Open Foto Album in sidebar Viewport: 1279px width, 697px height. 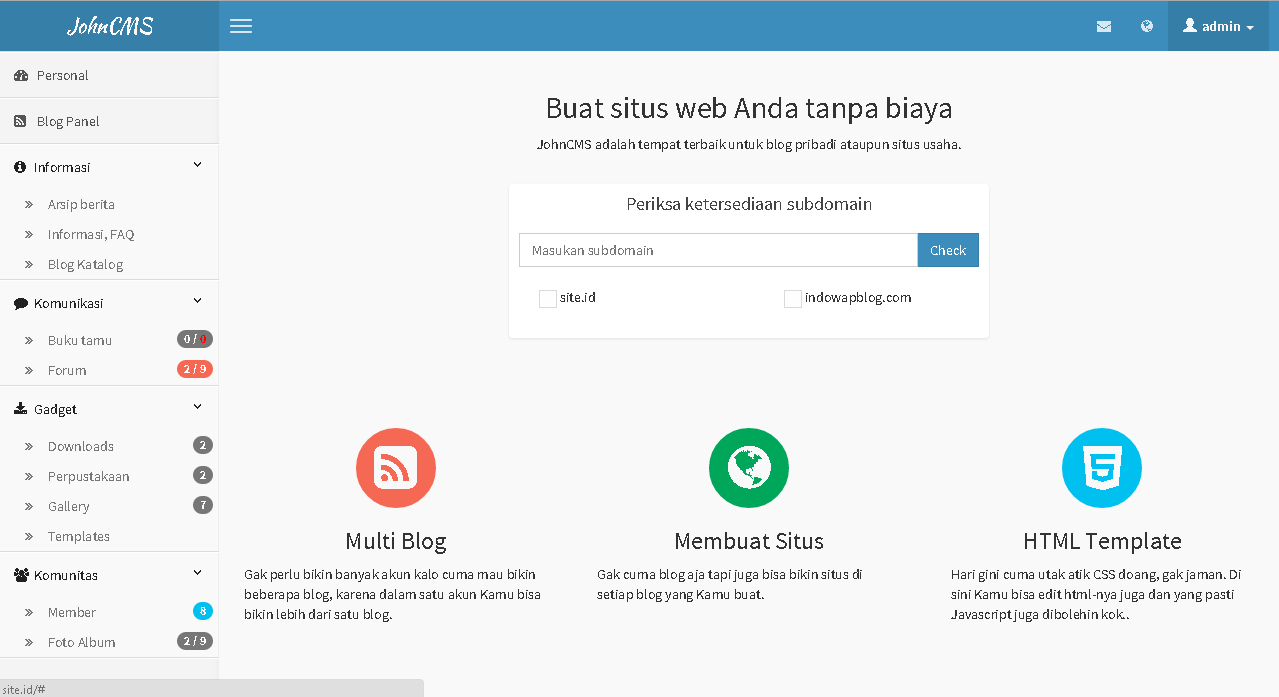coord(82,642)
